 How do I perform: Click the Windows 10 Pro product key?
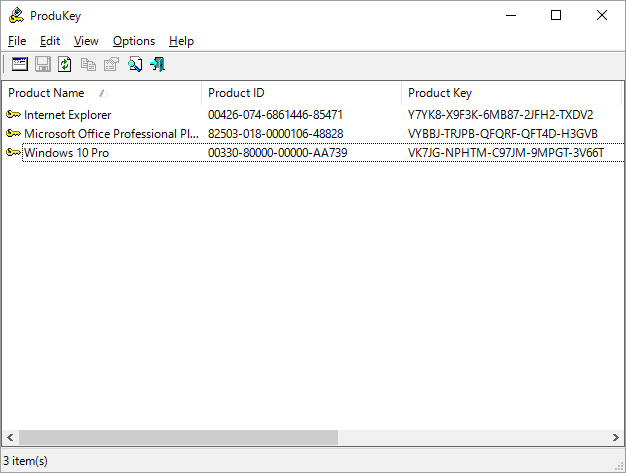click(x=506, y=153)
